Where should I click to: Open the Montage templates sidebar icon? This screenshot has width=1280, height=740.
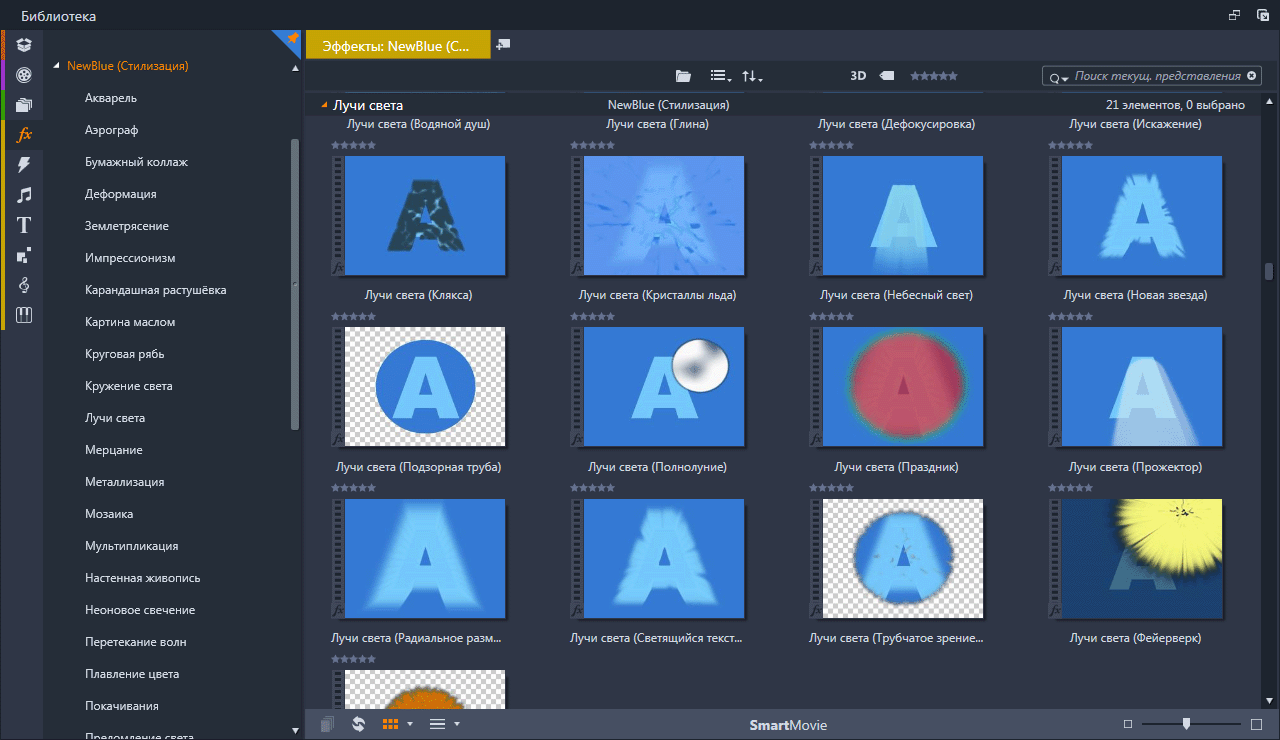[24, 255]
